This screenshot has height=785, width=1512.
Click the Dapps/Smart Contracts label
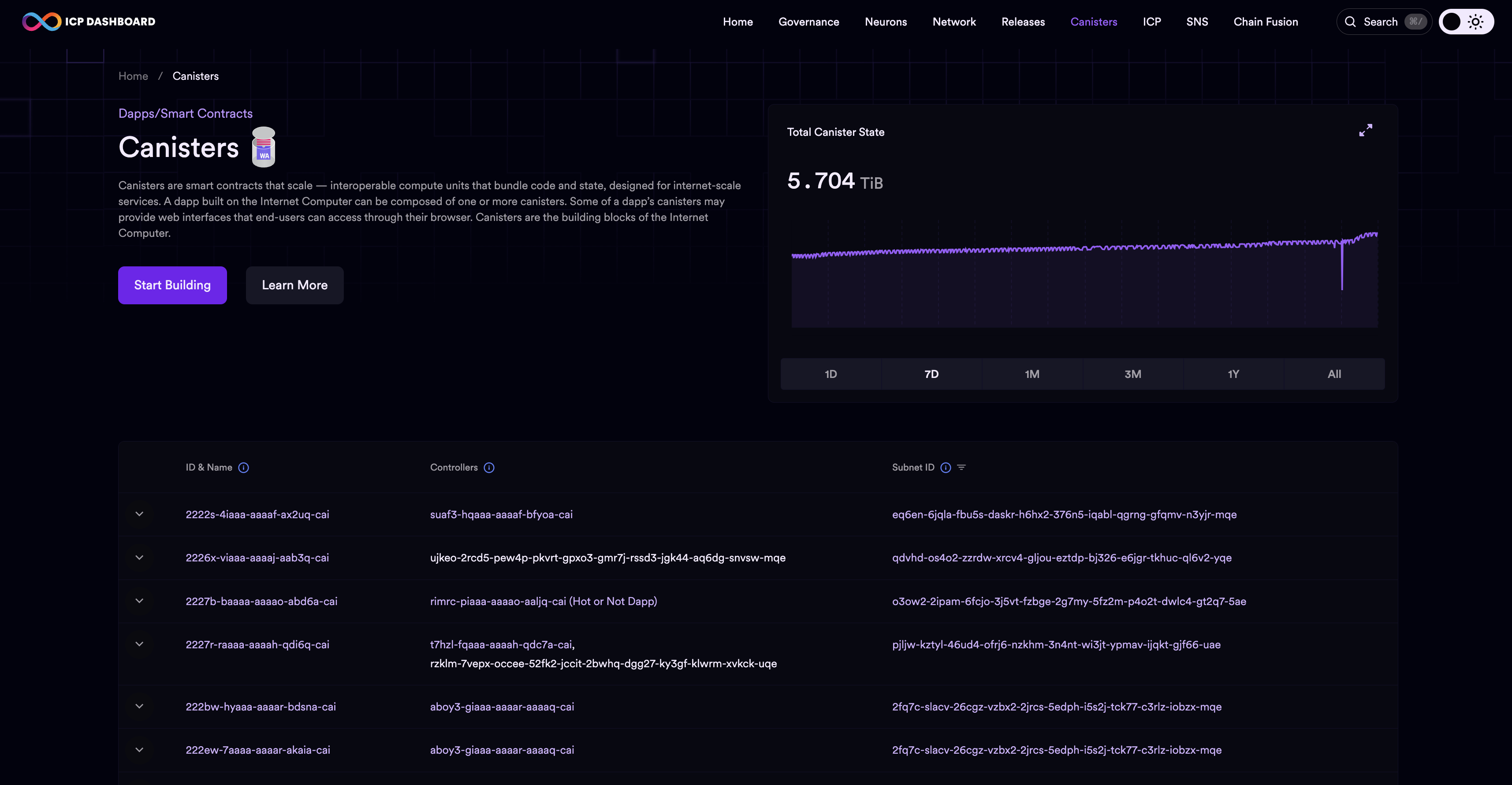coord(186,113)
